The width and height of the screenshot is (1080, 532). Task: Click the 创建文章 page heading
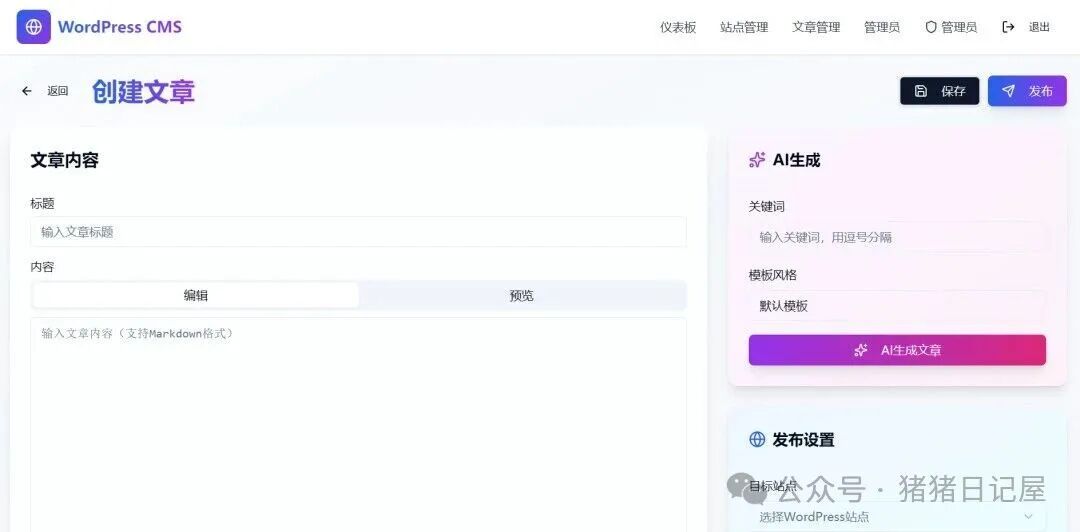143,91
